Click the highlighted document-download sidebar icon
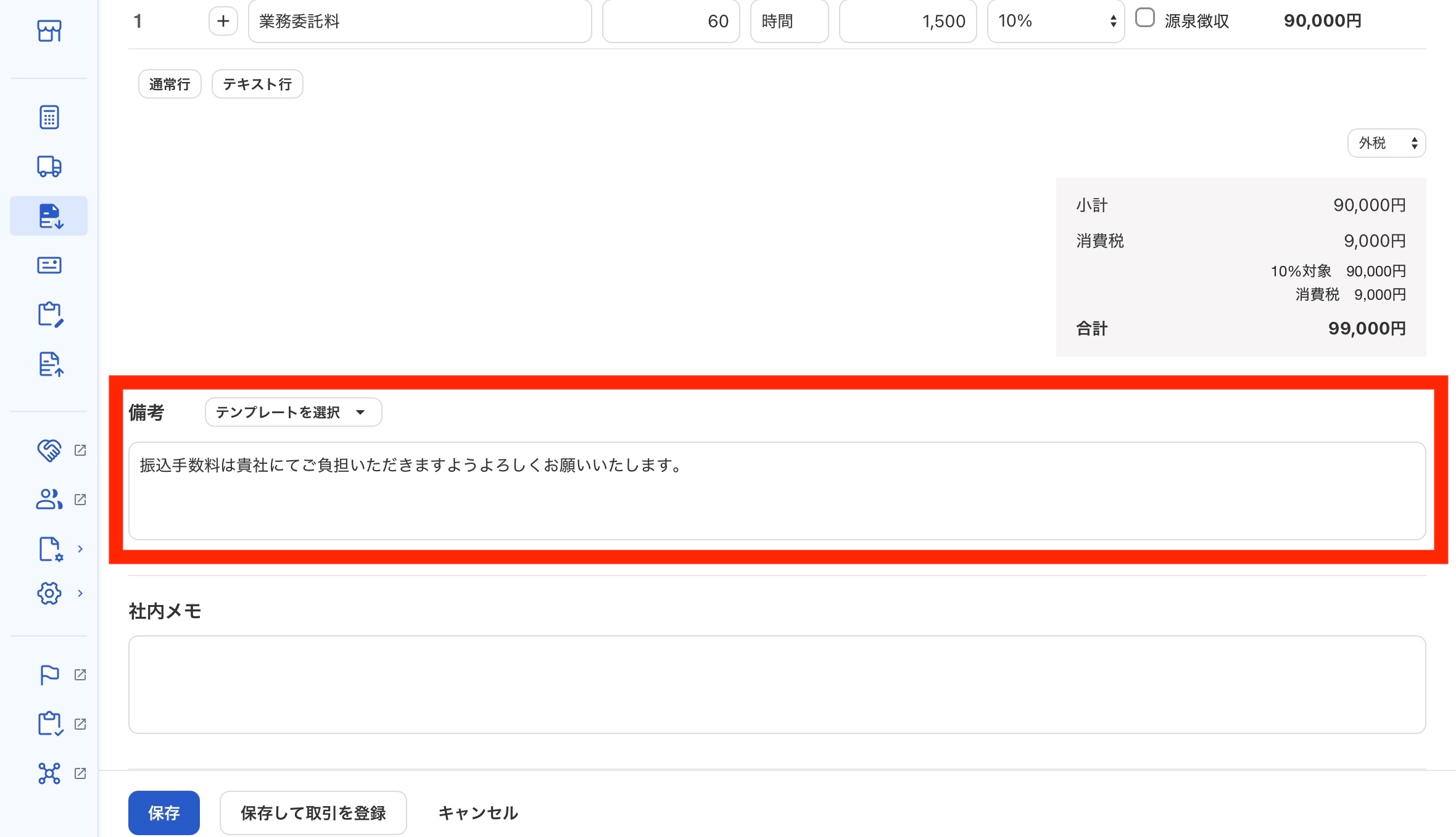The height and width of the screenshot is (837, 1456). [49, 216]
